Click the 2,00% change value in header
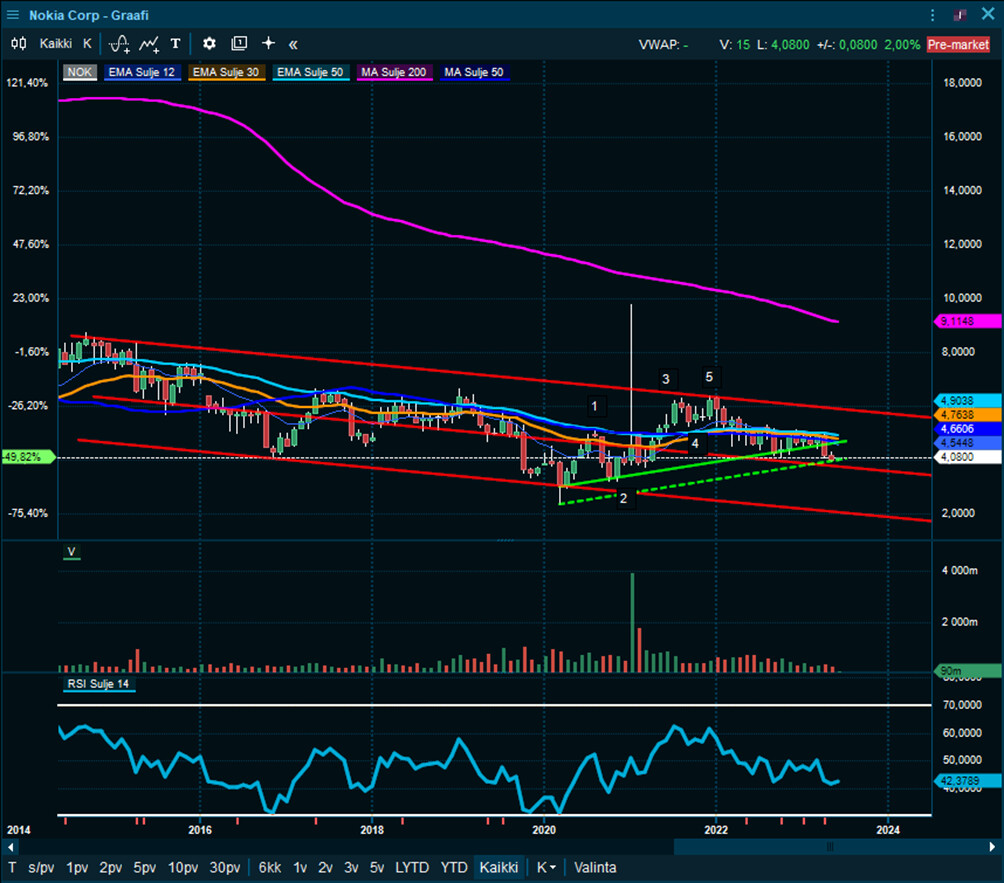The width and height of the screenshot is (1004, 883). 902,45
